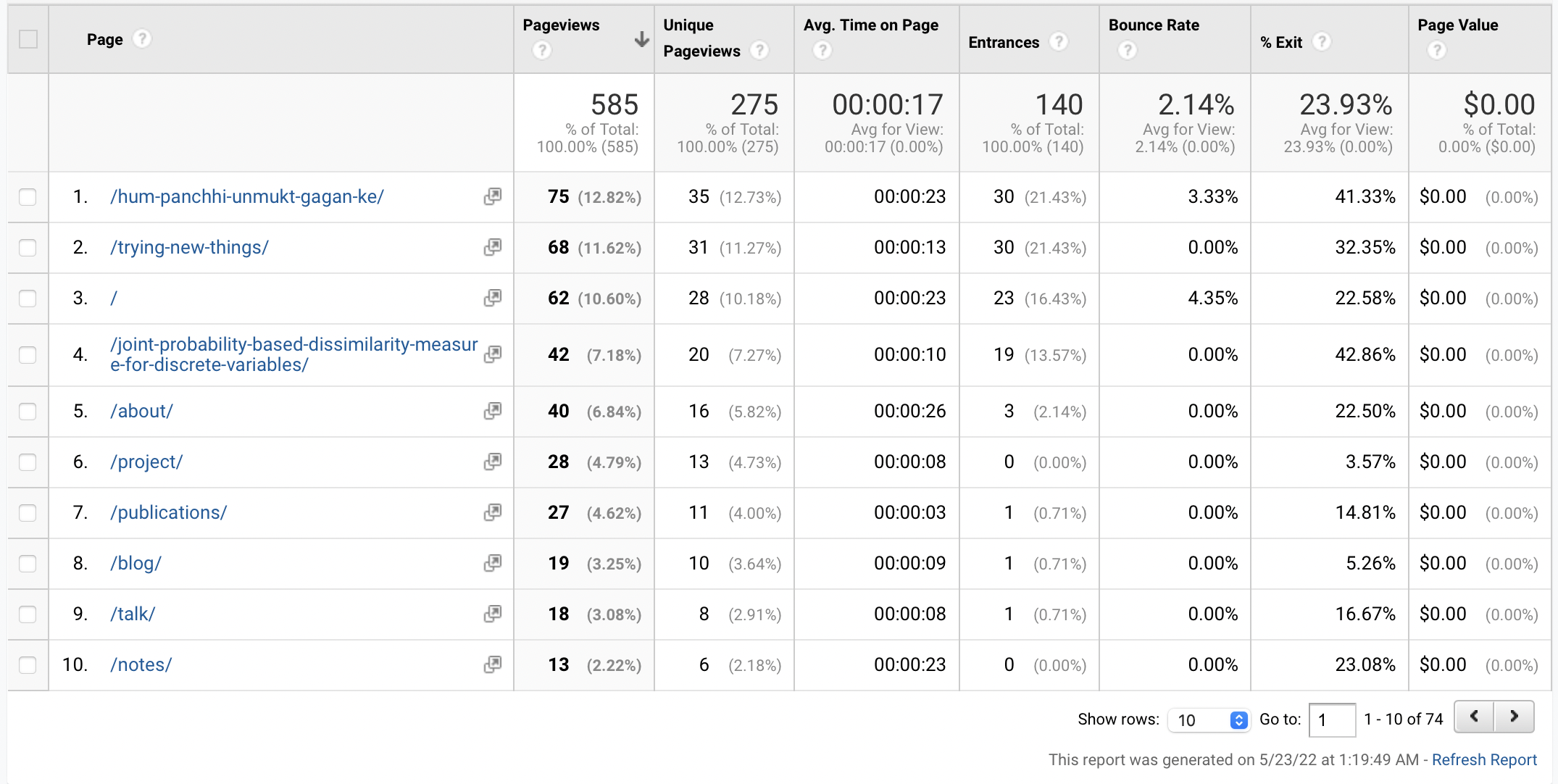Go to previous page of results
Image resolution: width=1558 pixels, height=784 pixels.
tap(1474, 717)
